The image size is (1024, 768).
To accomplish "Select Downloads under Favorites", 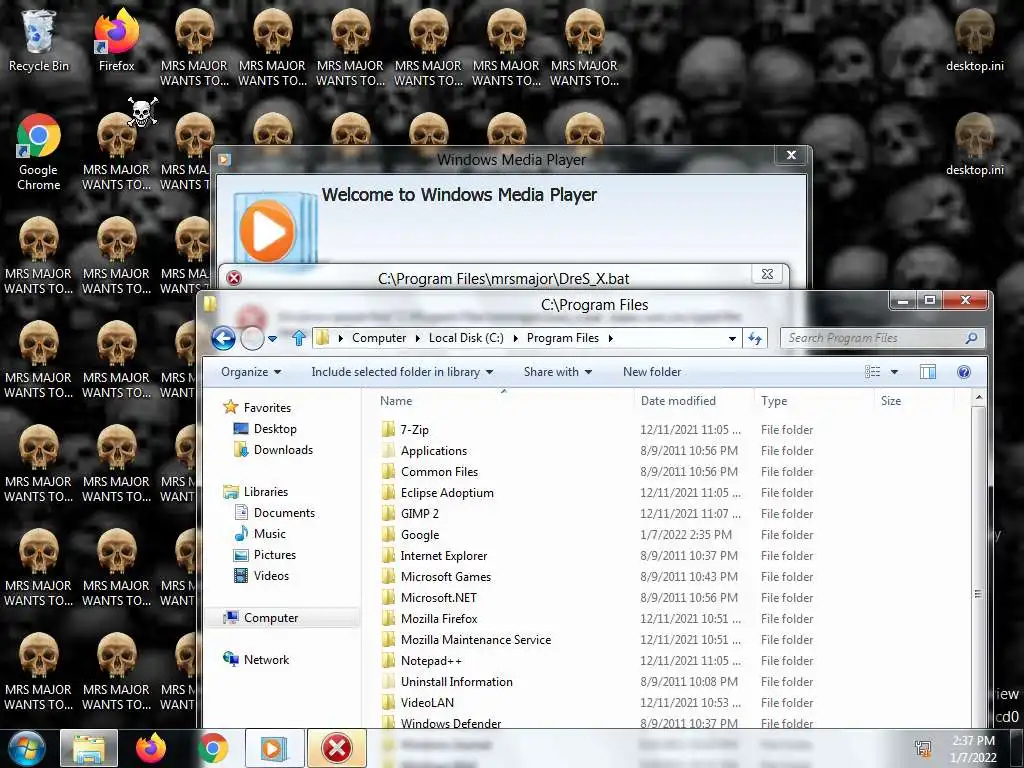I will (273, 450).
